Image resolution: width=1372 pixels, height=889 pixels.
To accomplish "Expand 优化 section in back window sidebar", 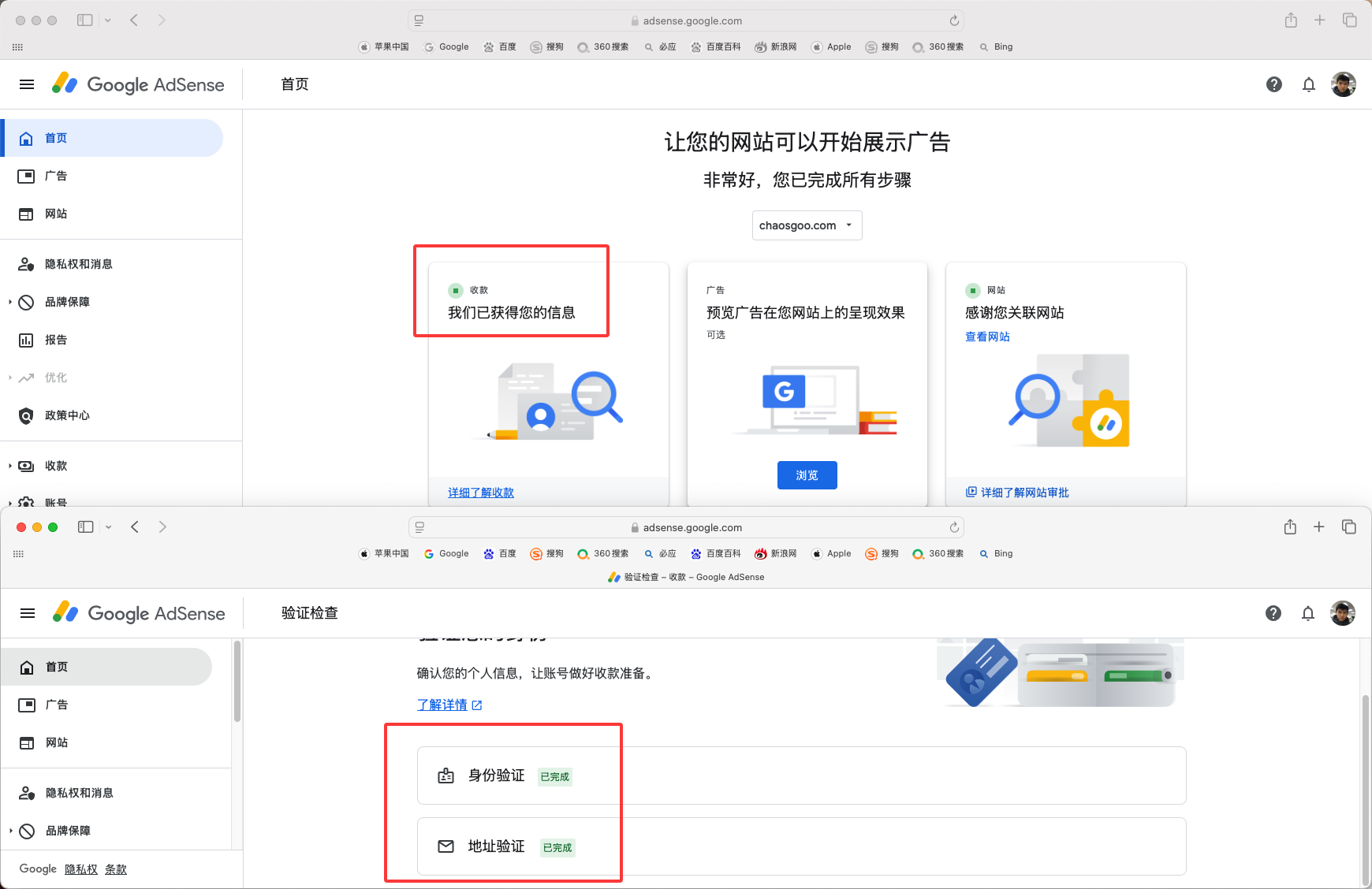I will pyautogui.click(x=10, y=378).
